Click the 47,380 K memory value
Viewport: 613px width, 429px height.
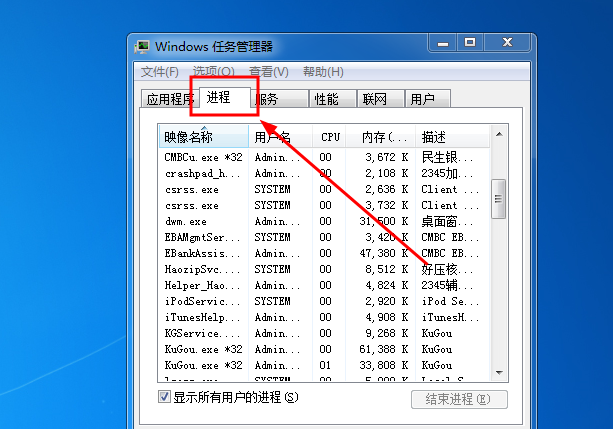coord(384,253)
